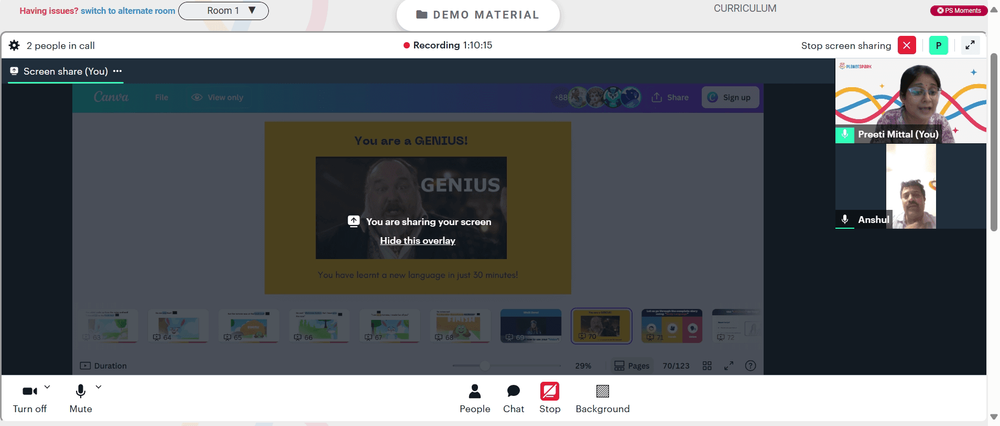Open call settings gear icon
Image resolution: width=1000 pixels, height=426 pixels.
tap(14, 45)
